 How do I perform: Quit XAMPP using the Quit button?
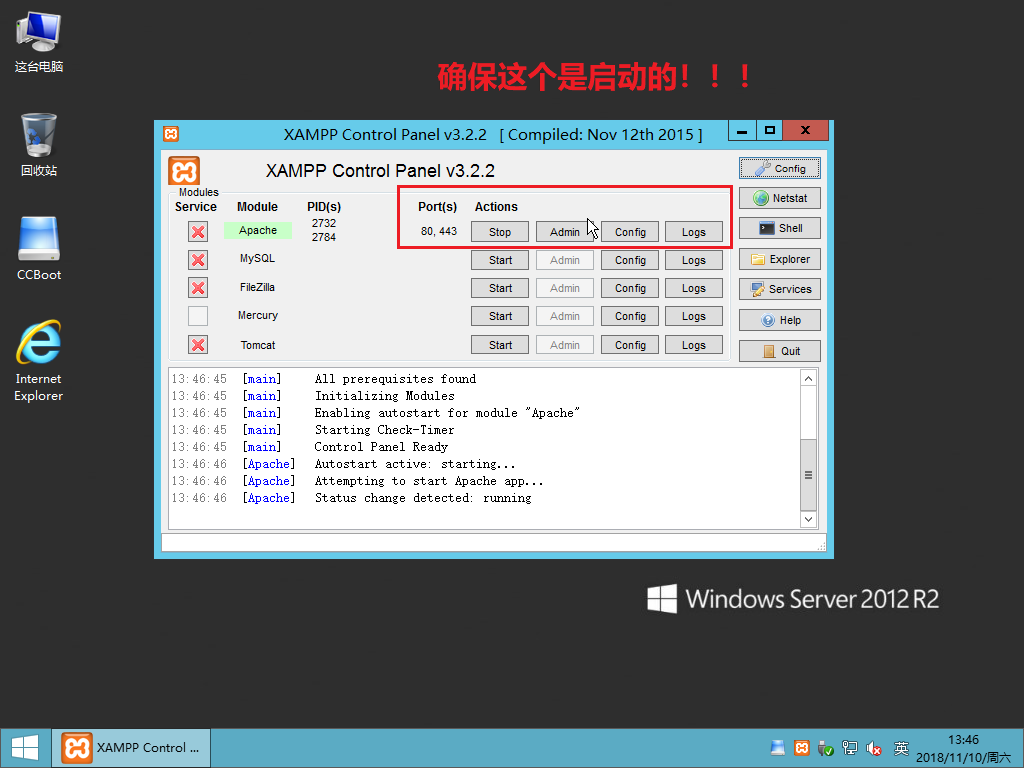click(779, 351)
